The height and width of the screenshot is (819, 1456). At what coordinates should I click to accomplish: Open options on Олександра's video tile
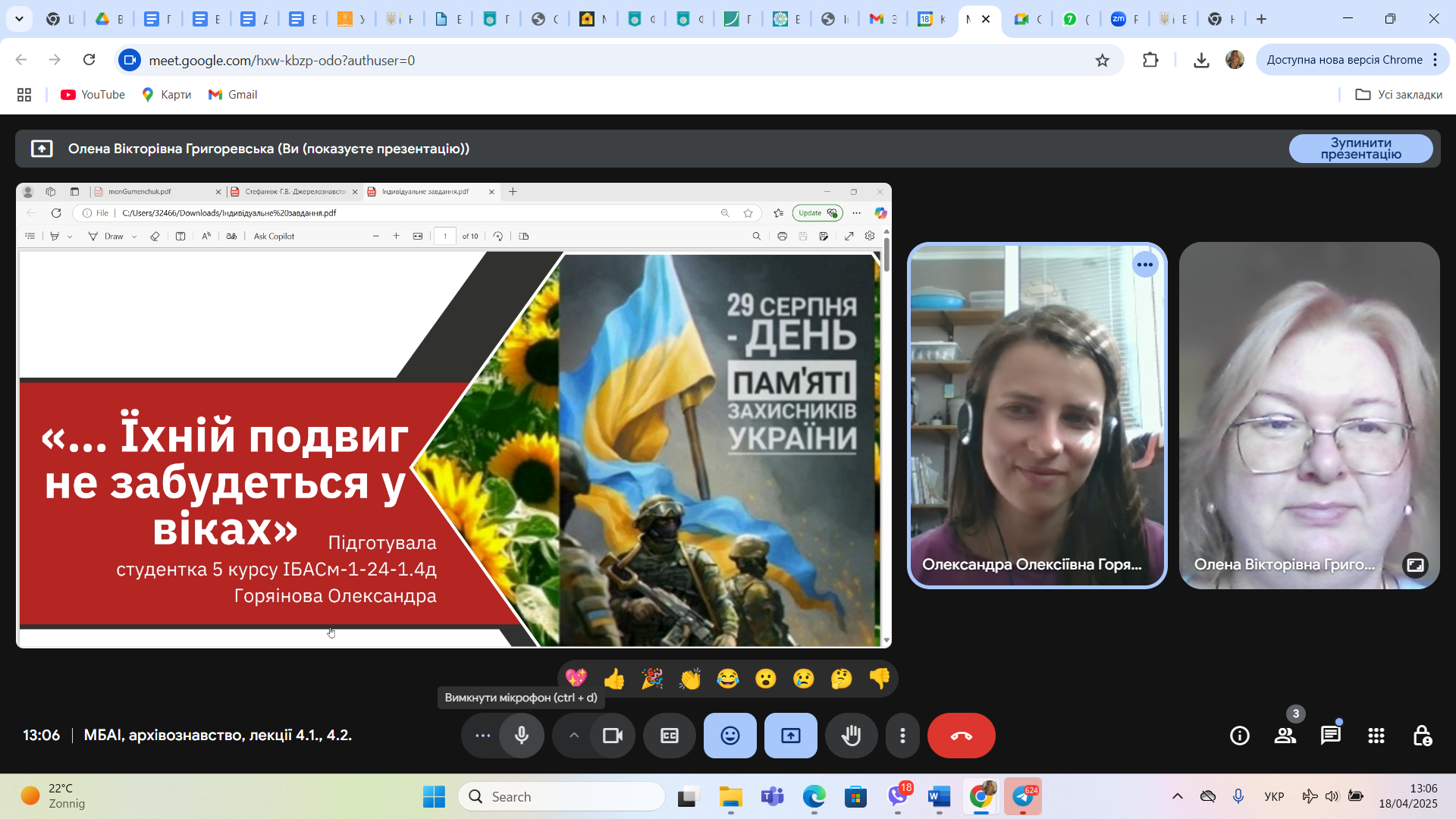[x=1145, y=265]
